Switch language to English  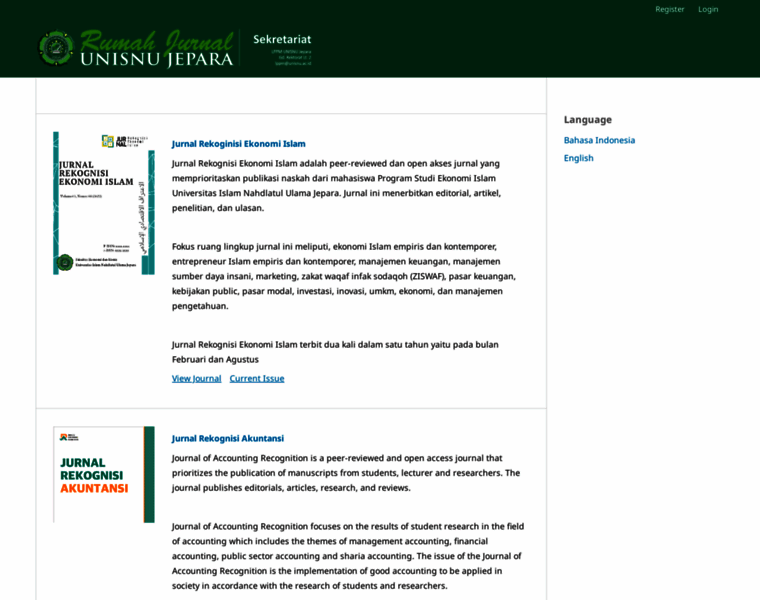click(578, 158)
